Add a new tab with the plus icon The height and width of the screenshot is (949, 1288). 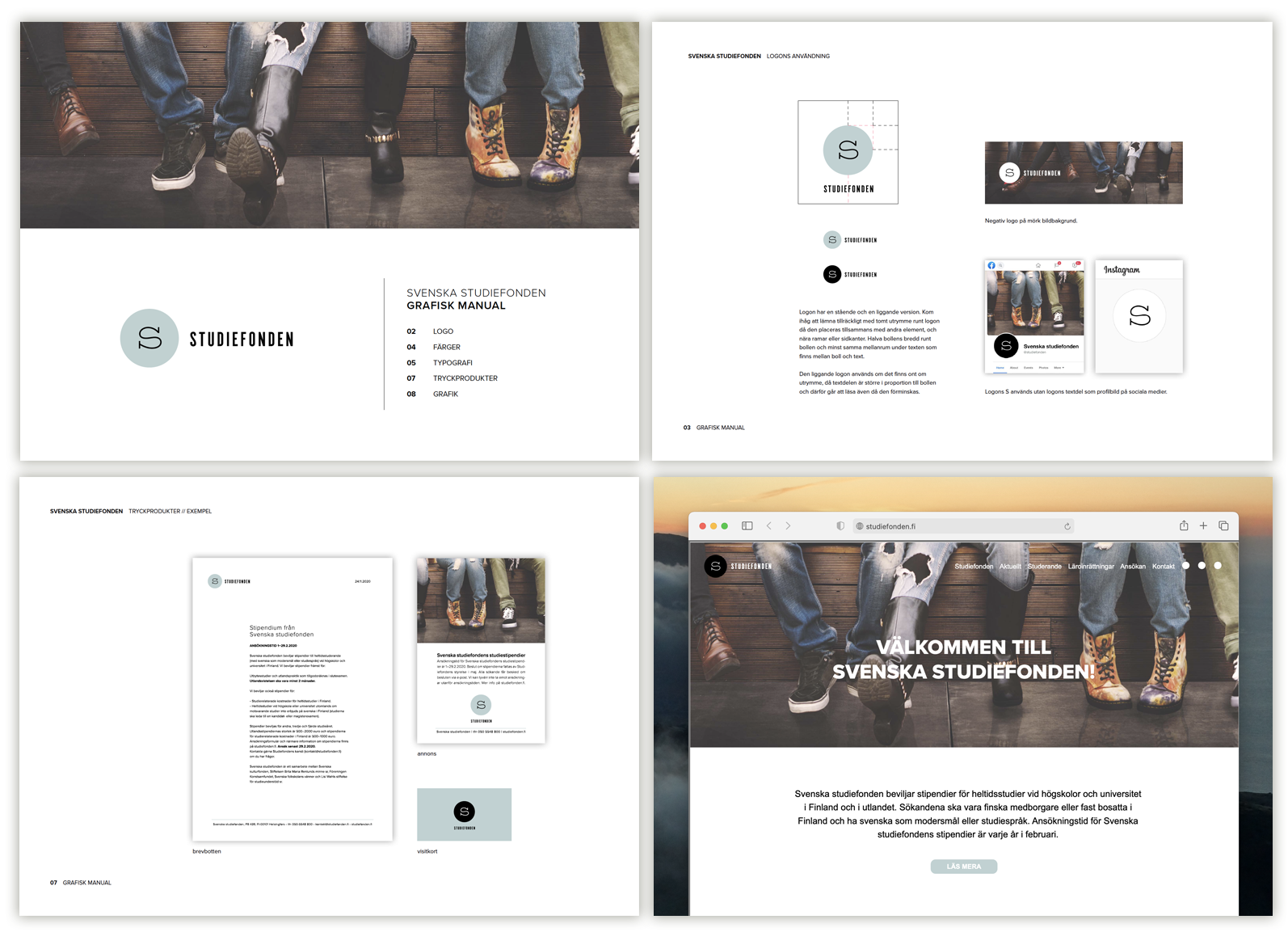pyautogui.click(x=1203, y=525)
